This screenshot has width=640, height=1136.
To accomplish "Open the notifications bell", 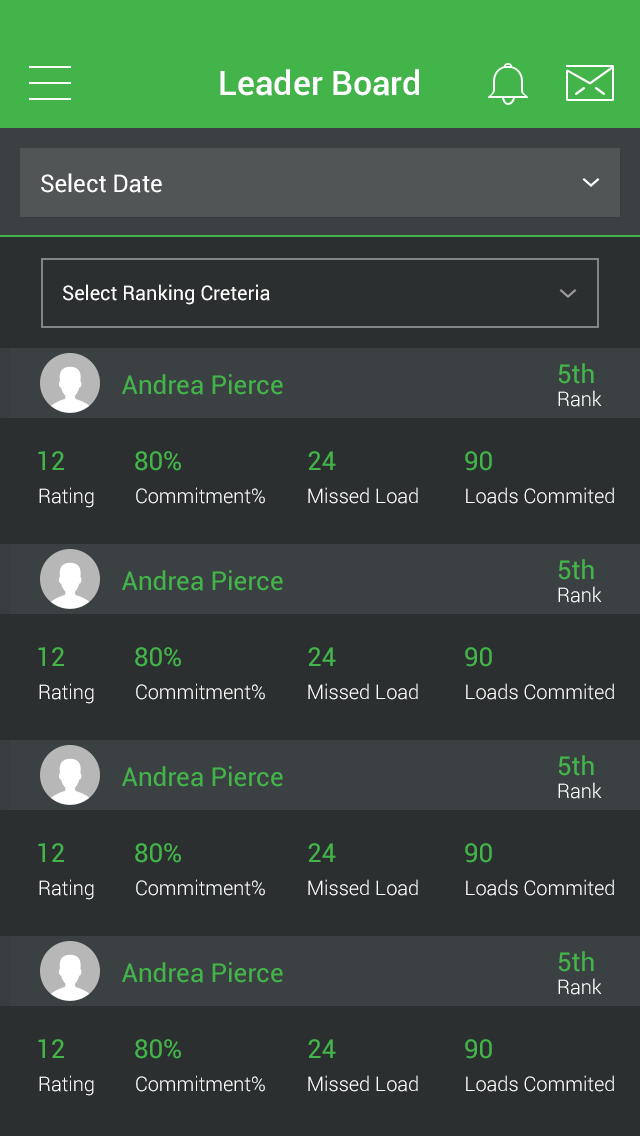I will 507,83.
